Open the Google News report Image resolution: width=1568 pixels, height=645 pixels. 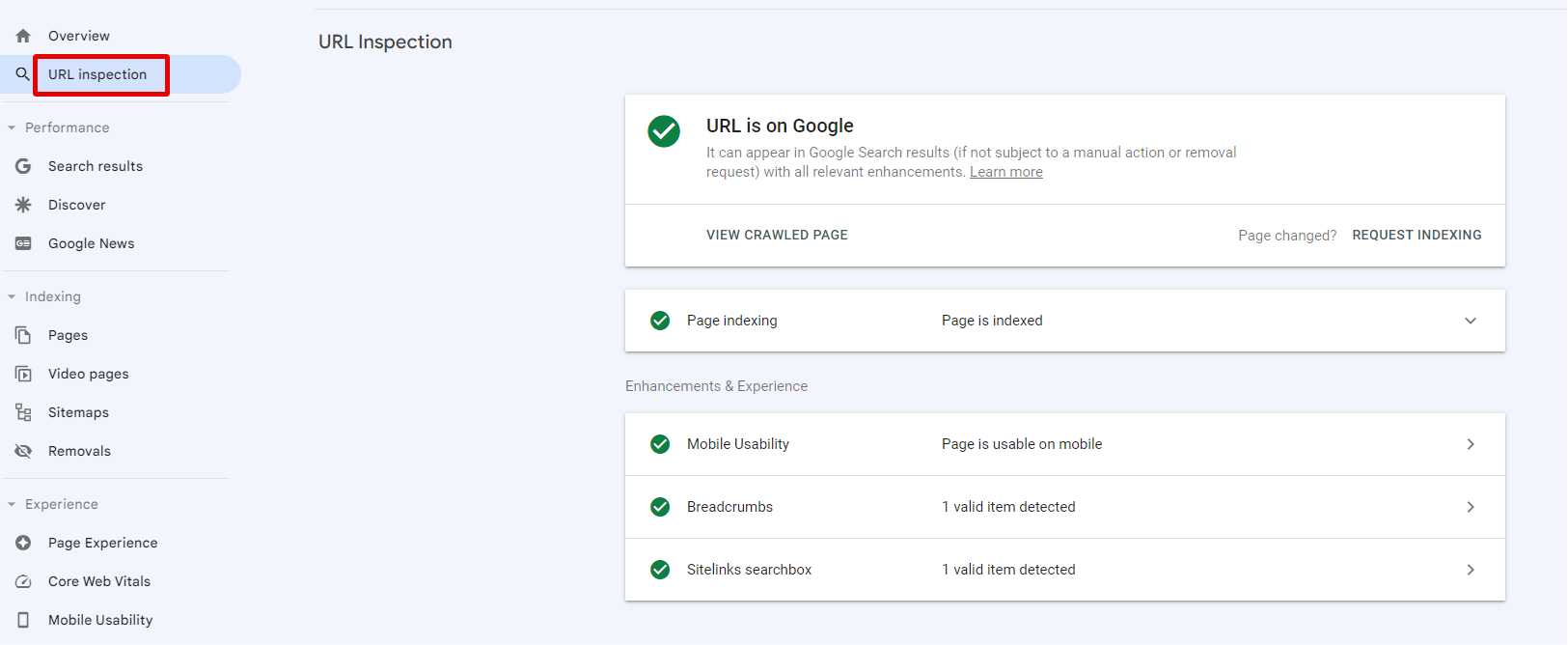[x=92, y=243]
